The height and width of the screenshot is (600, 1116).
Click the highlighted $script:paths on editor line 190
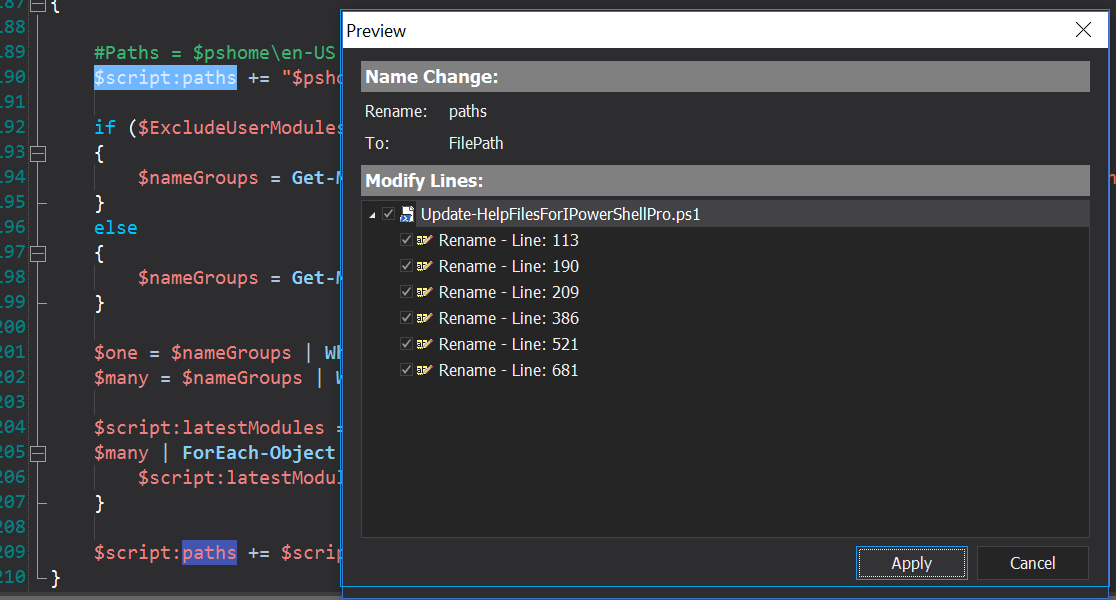(x=165, y=78)
